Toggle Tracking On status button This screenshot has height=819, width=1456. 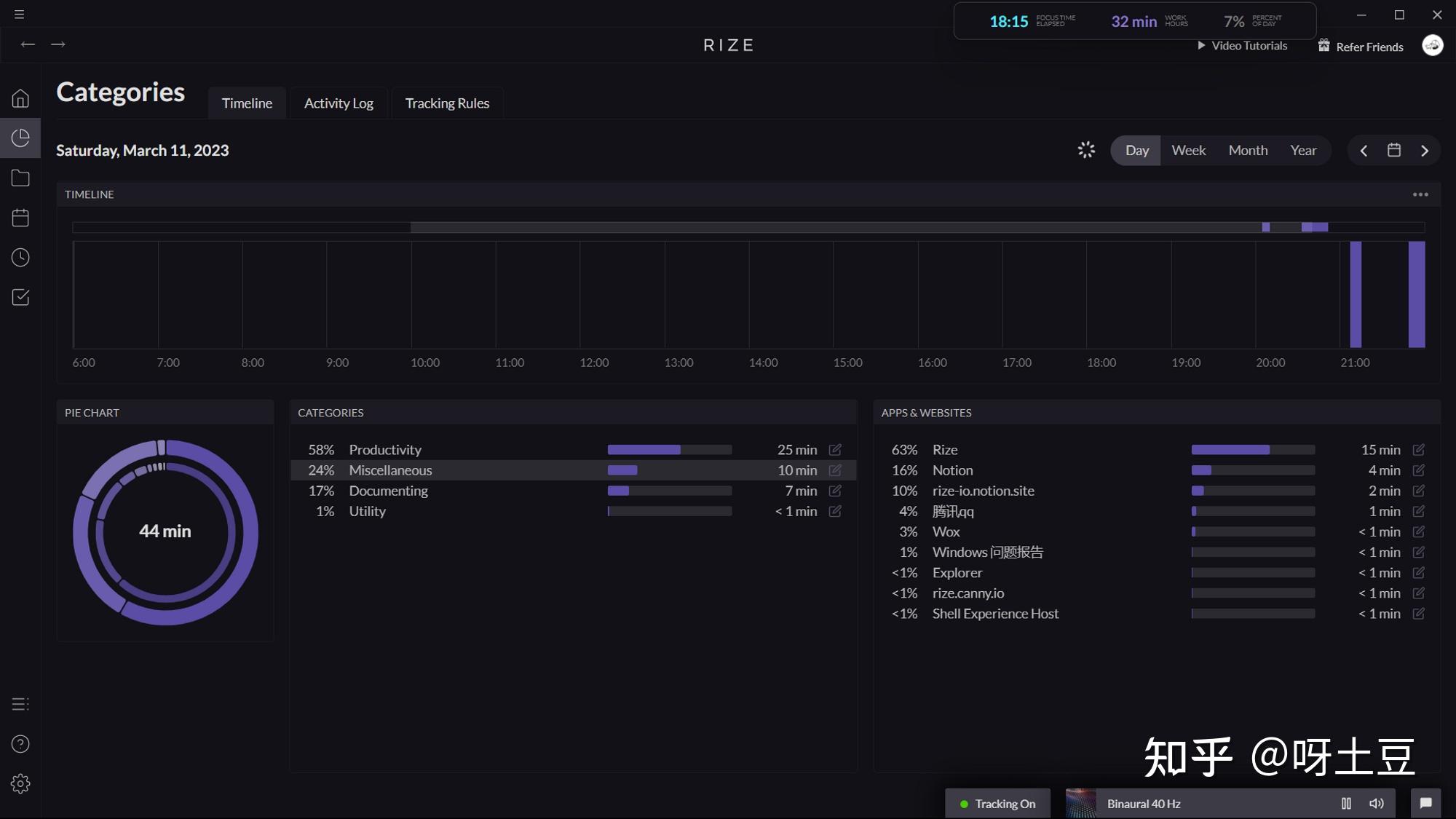997,804
